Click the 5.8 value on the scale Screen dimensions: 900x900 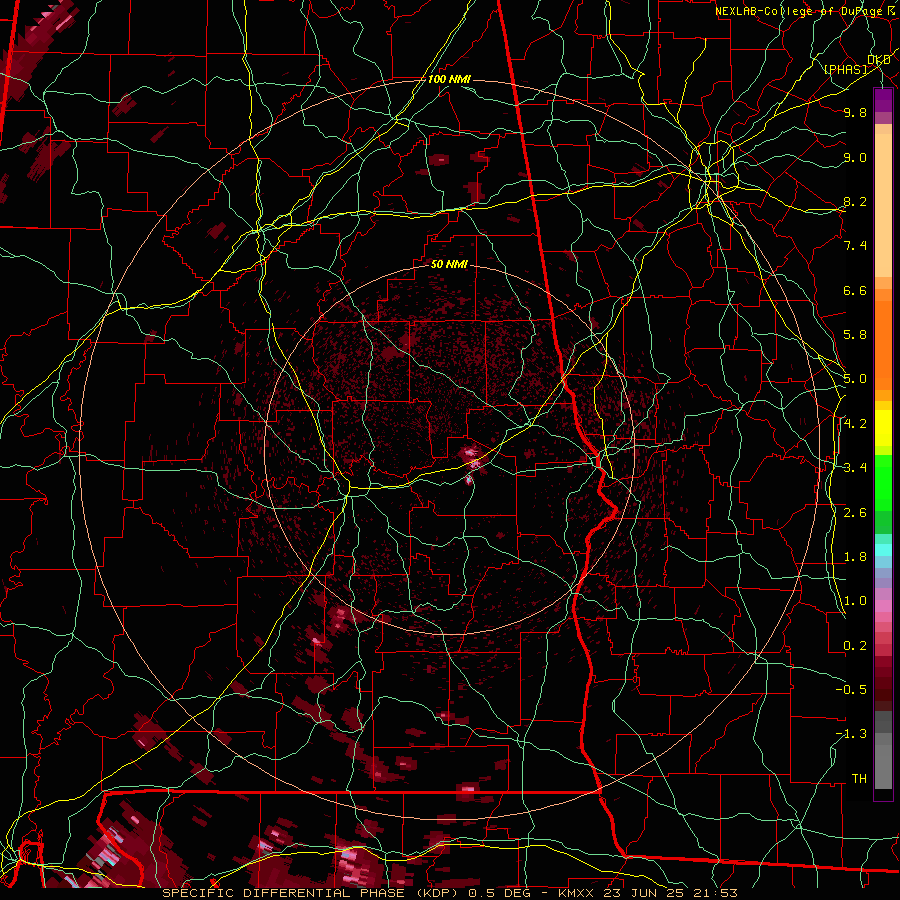[855, 335]
